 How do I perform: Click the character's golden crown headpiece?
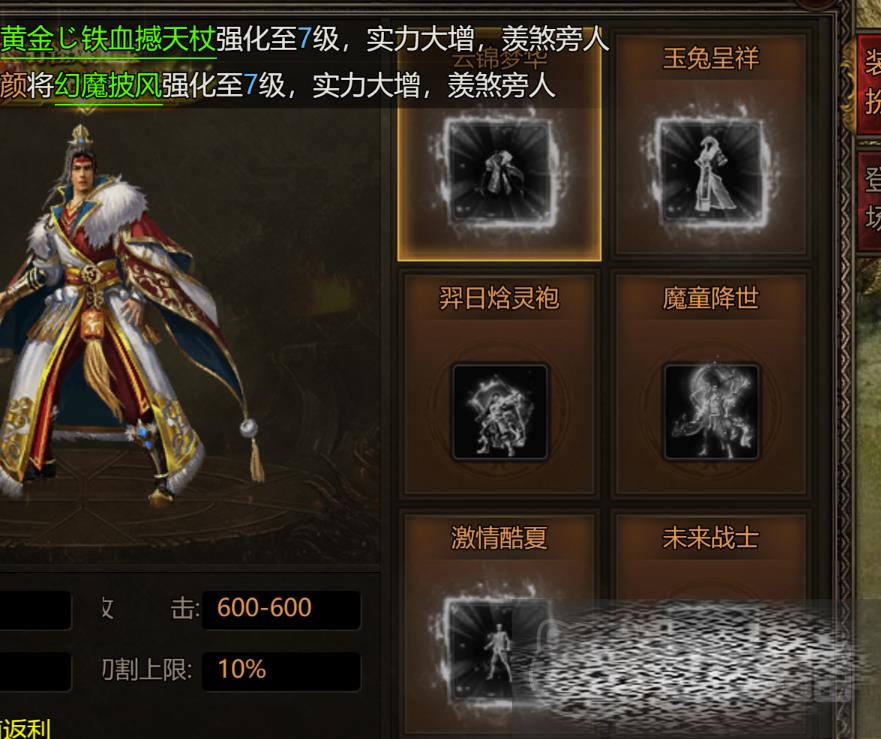click(81, 139)
